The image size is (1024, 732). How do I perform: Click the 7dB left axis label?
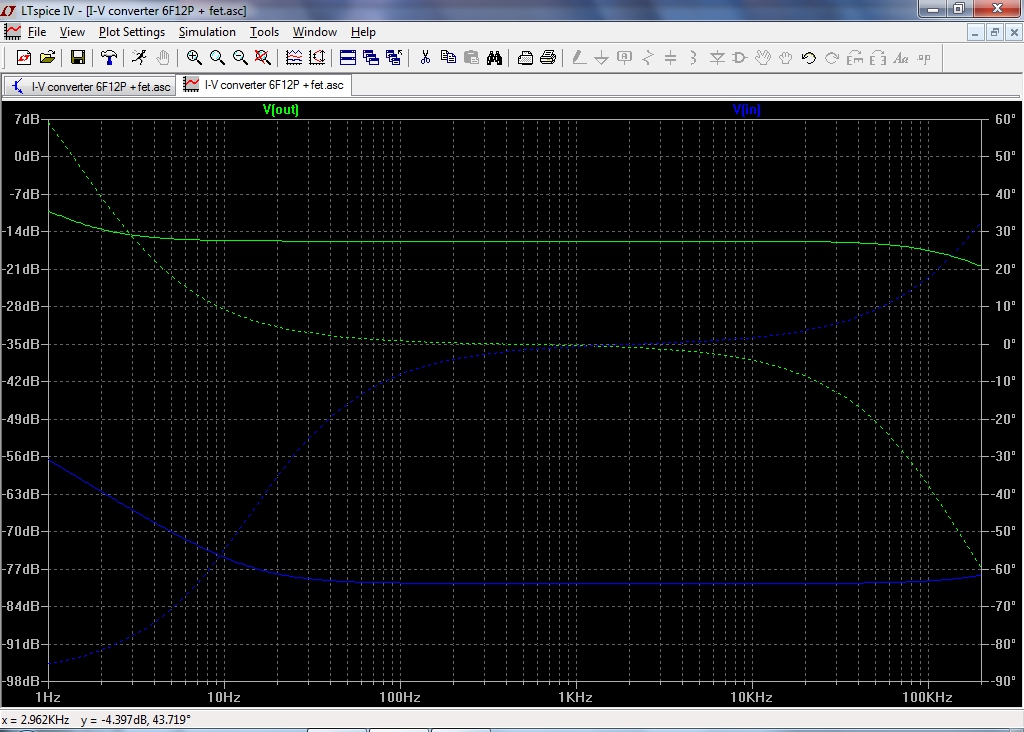(x=27, y=119)
